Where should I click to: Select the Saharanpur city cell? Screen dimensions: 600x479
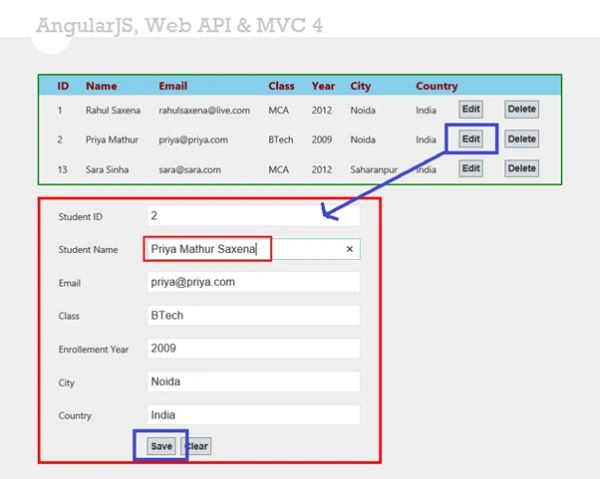coord(374,169)
